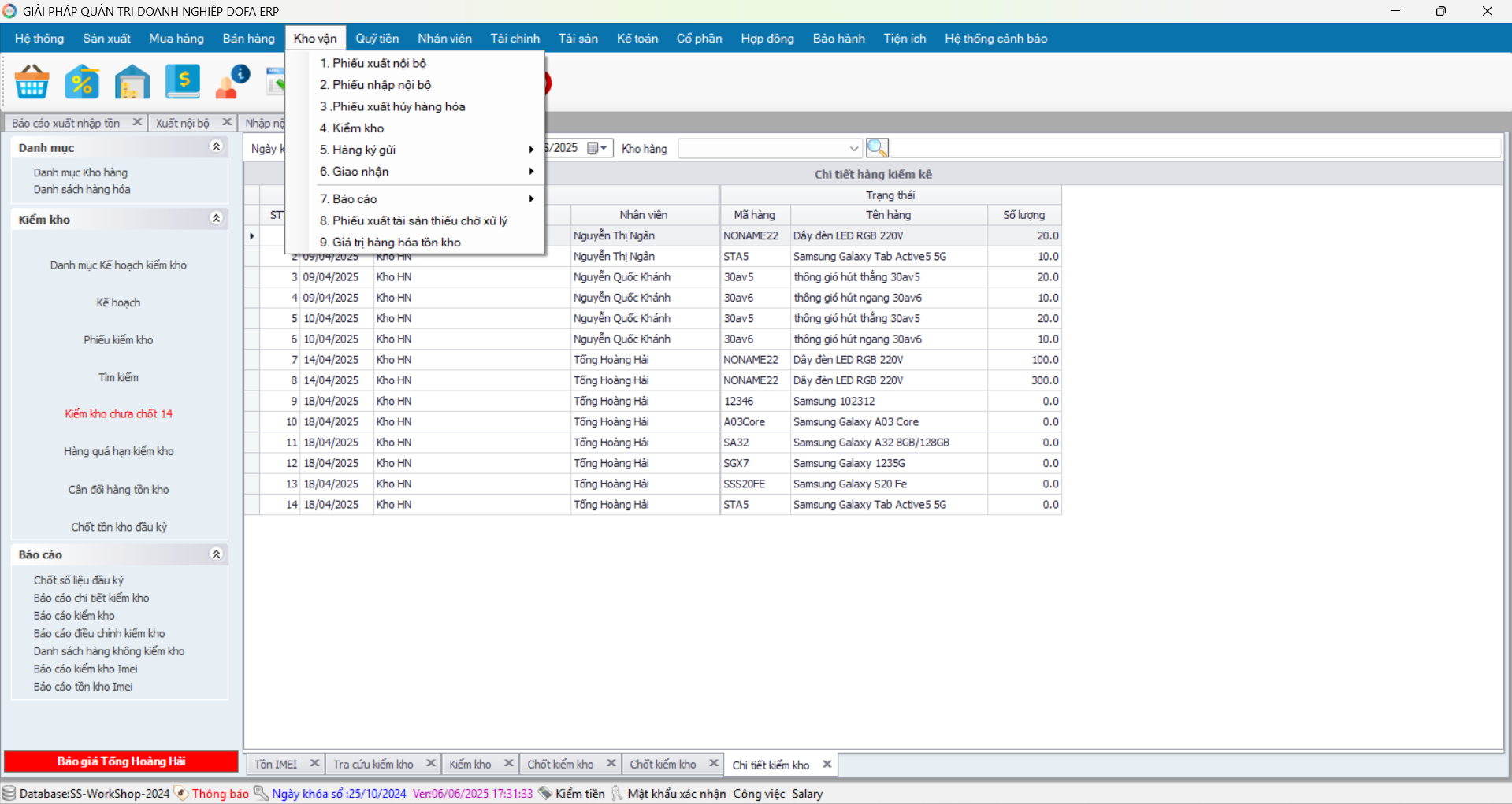
Task: Click the database icon in the status bar
Action: click(9, 793)
